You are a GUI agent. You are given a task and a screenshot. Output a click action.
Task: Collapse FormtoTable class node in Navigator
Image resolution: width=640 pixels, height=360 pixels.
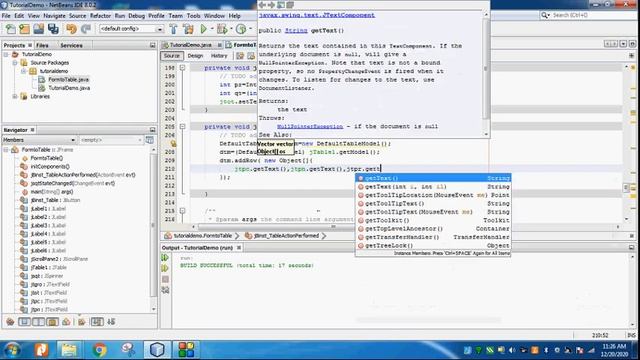[x=6, y=150]
